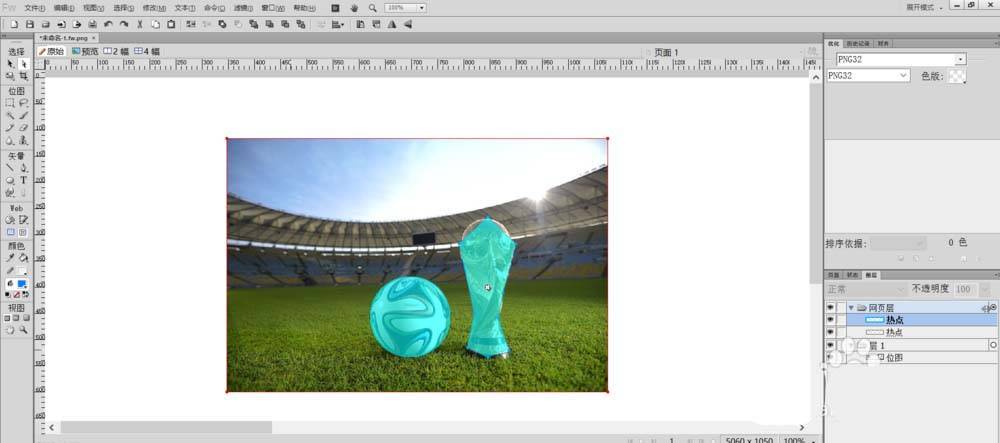Screen dimensions: 1000x443
Task: Click the Undo arrow in main toolbar
Action: click(x=108, y=23)
